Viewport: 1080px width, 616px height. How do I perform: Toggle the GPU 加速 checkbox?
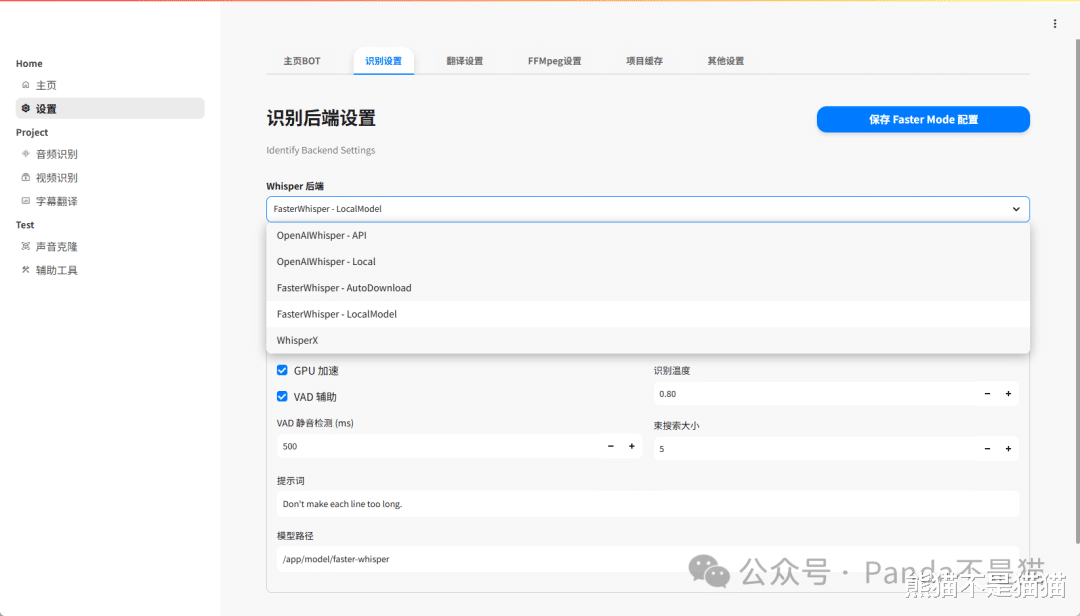(x=282, y=371)
